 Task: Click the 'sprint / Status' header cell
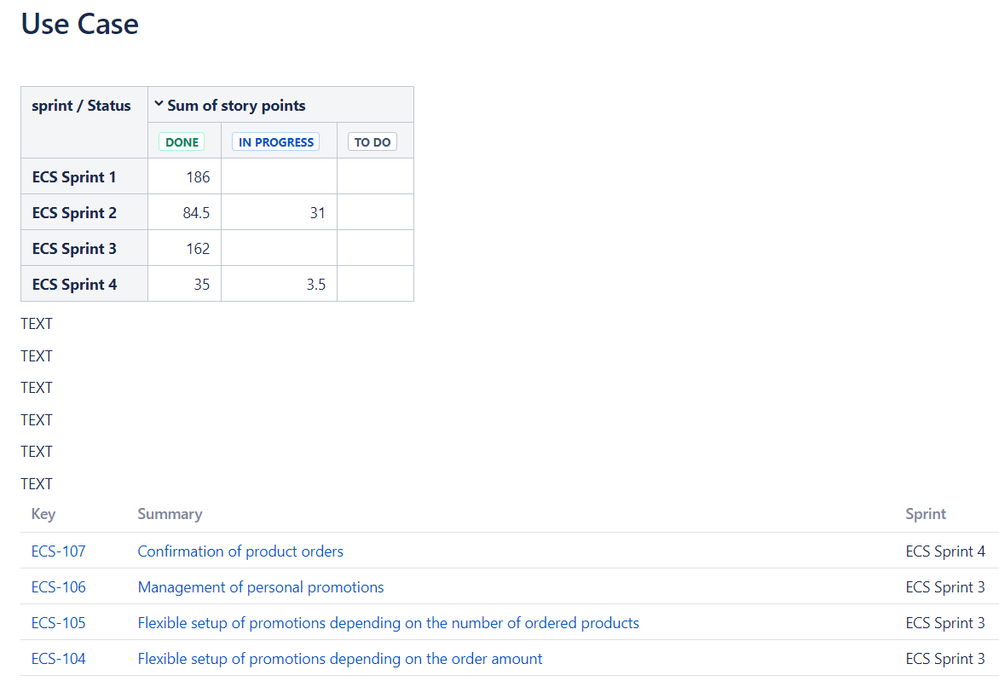(x=81, y=106)
